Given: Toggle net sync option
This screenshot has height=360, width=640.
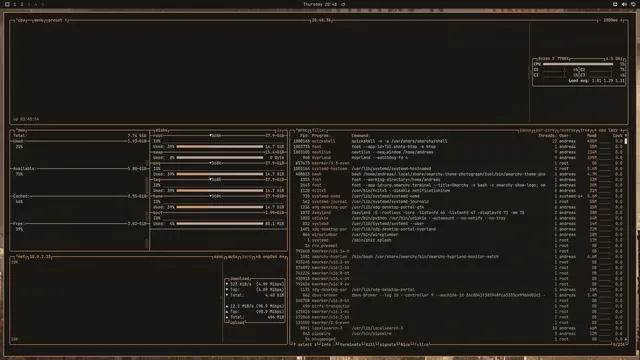Looking at the screenshot, I should [x=218, y=257].
